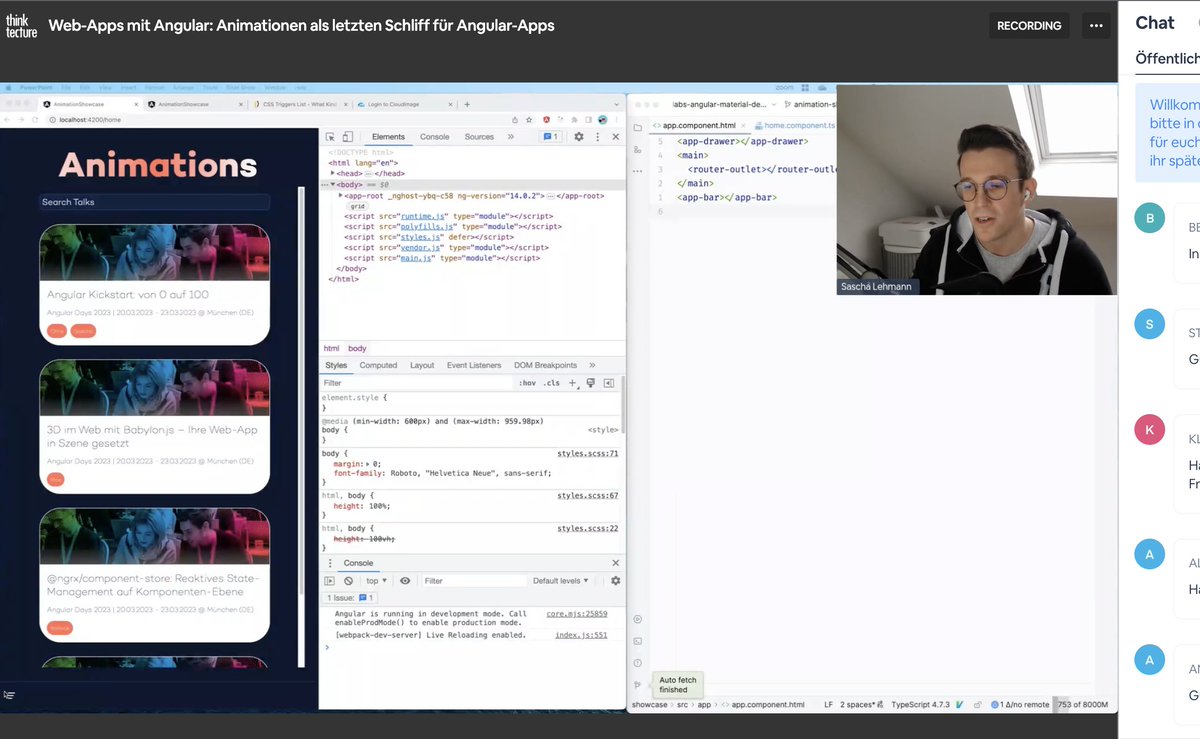
Task: Toggle the computed styles sidebar icon
Action: tap(608, 383)
